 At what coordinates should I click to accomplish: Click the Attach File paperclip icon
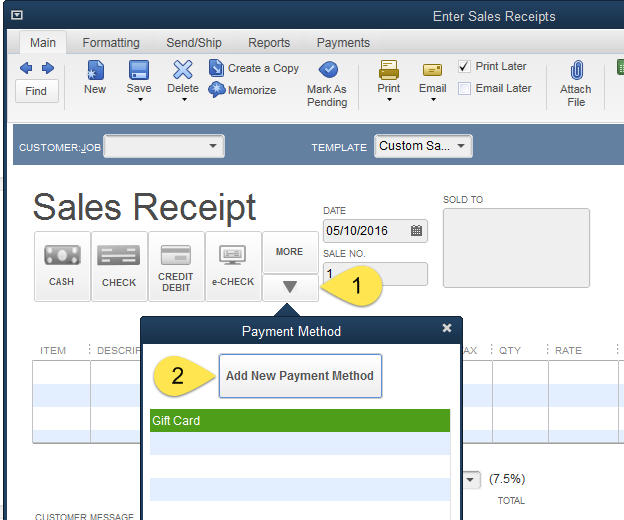[577, 70]
